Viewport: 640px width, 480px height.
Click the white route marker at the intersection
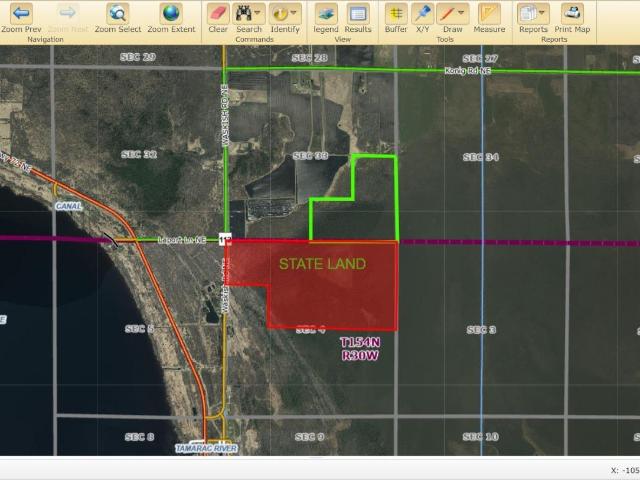[225, 240]
